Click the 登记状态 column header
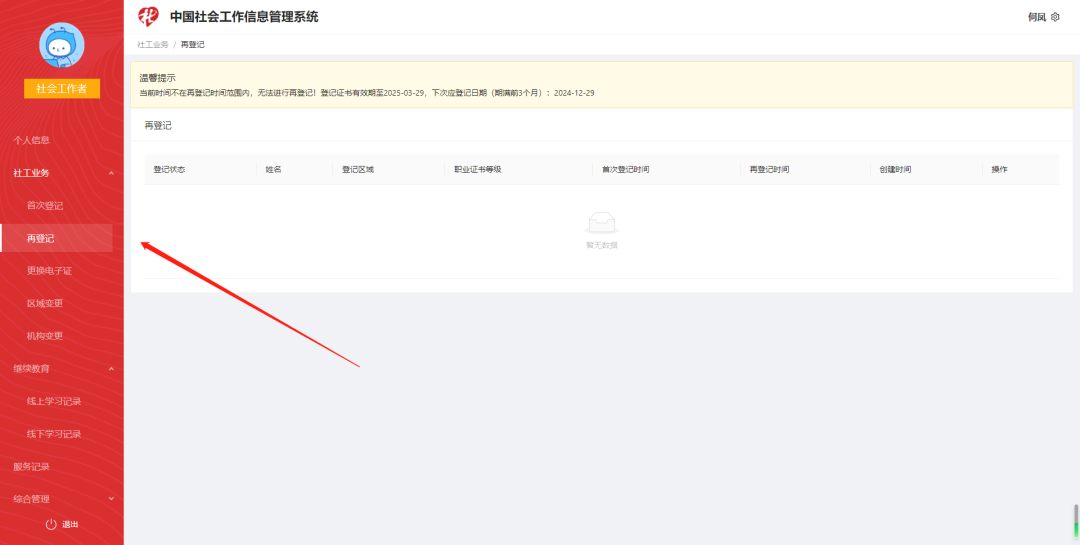The width and height of the screenshot is (1080, 545). click(169, 170)
